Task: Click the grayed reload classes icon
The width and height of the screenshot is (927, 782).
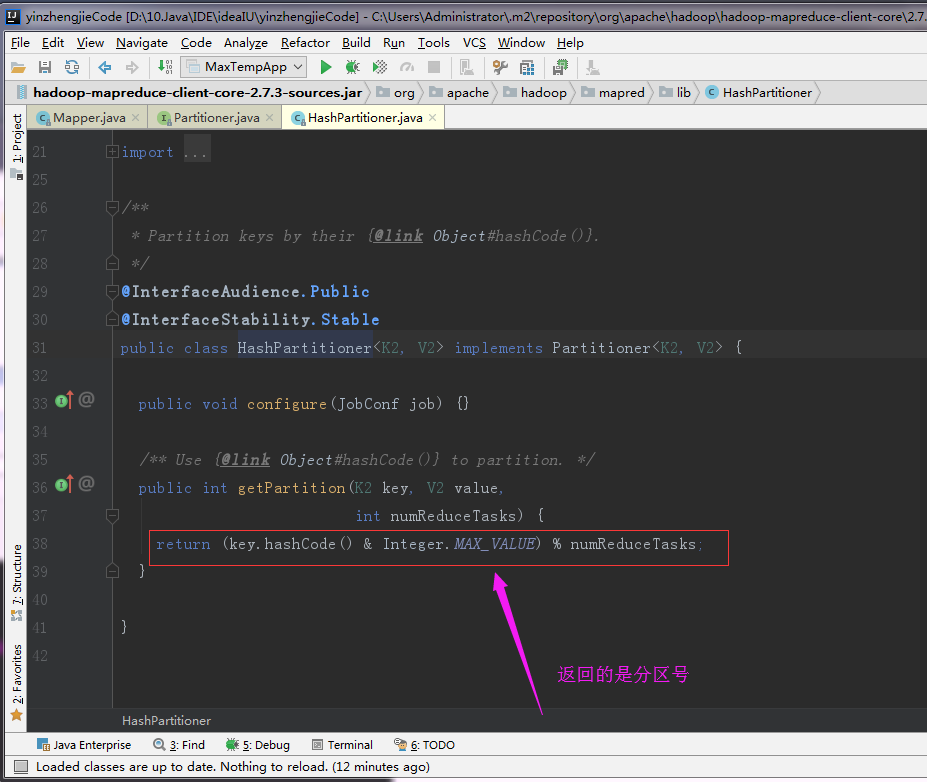Action: [407, 67]
